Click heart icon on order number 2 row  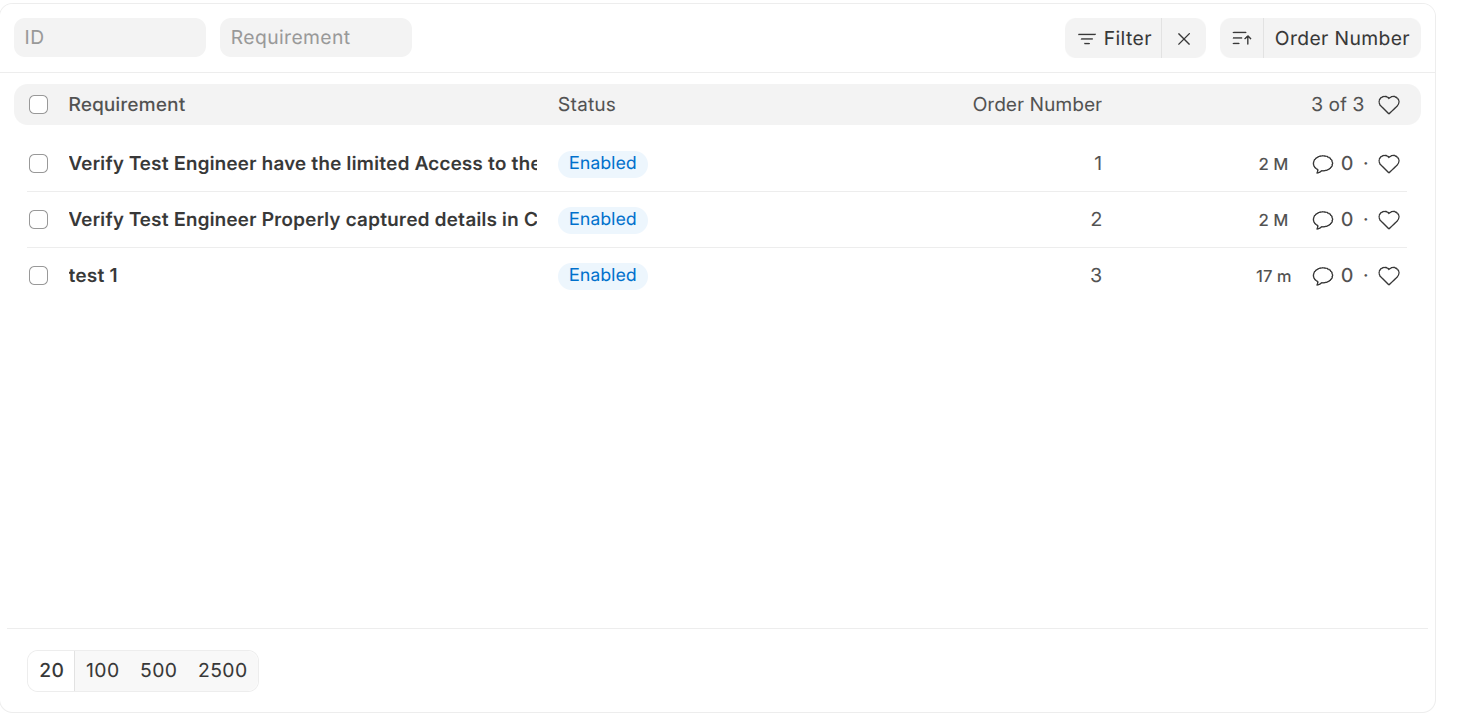(1389, 220)
